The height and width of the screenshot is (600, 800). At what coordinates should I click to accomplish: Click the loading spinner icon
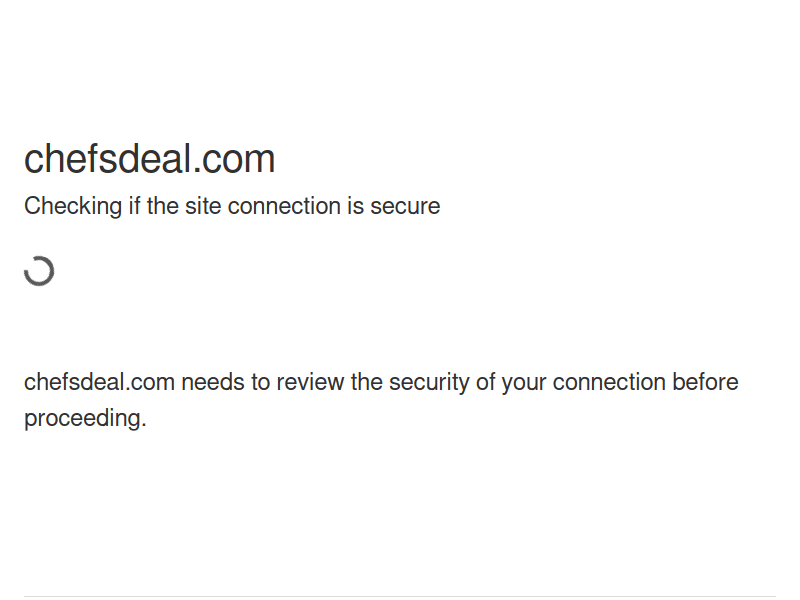click(39, 271)
